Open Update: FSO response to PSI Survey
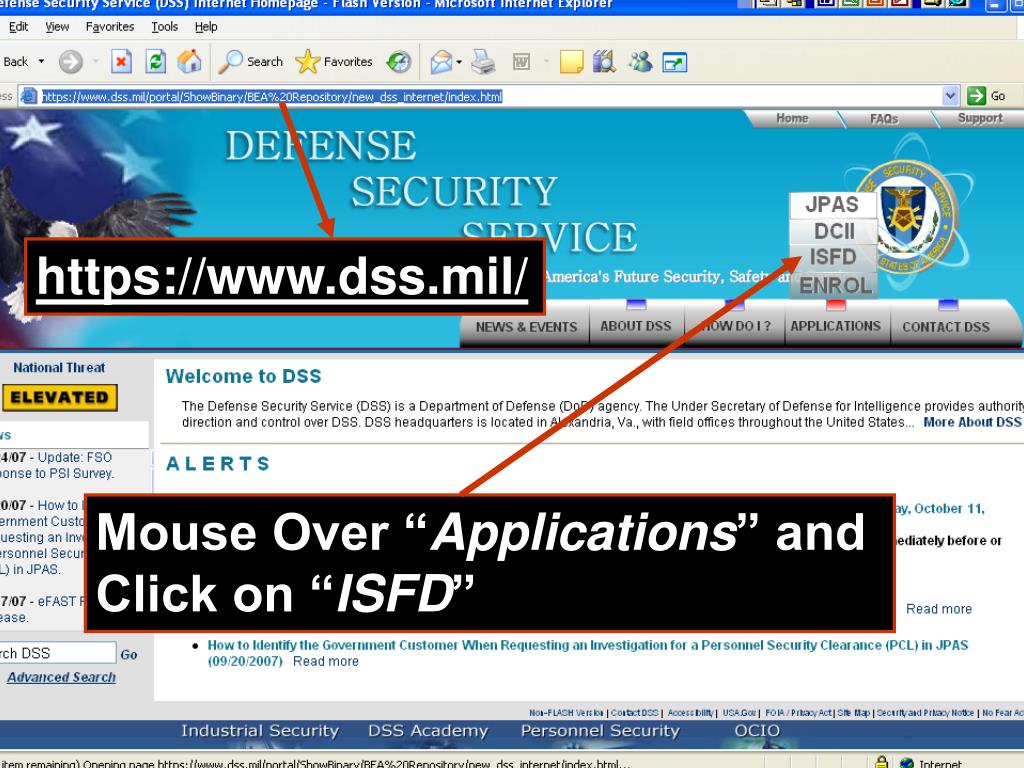1024x768 pixels. click(x=56, y=465)
